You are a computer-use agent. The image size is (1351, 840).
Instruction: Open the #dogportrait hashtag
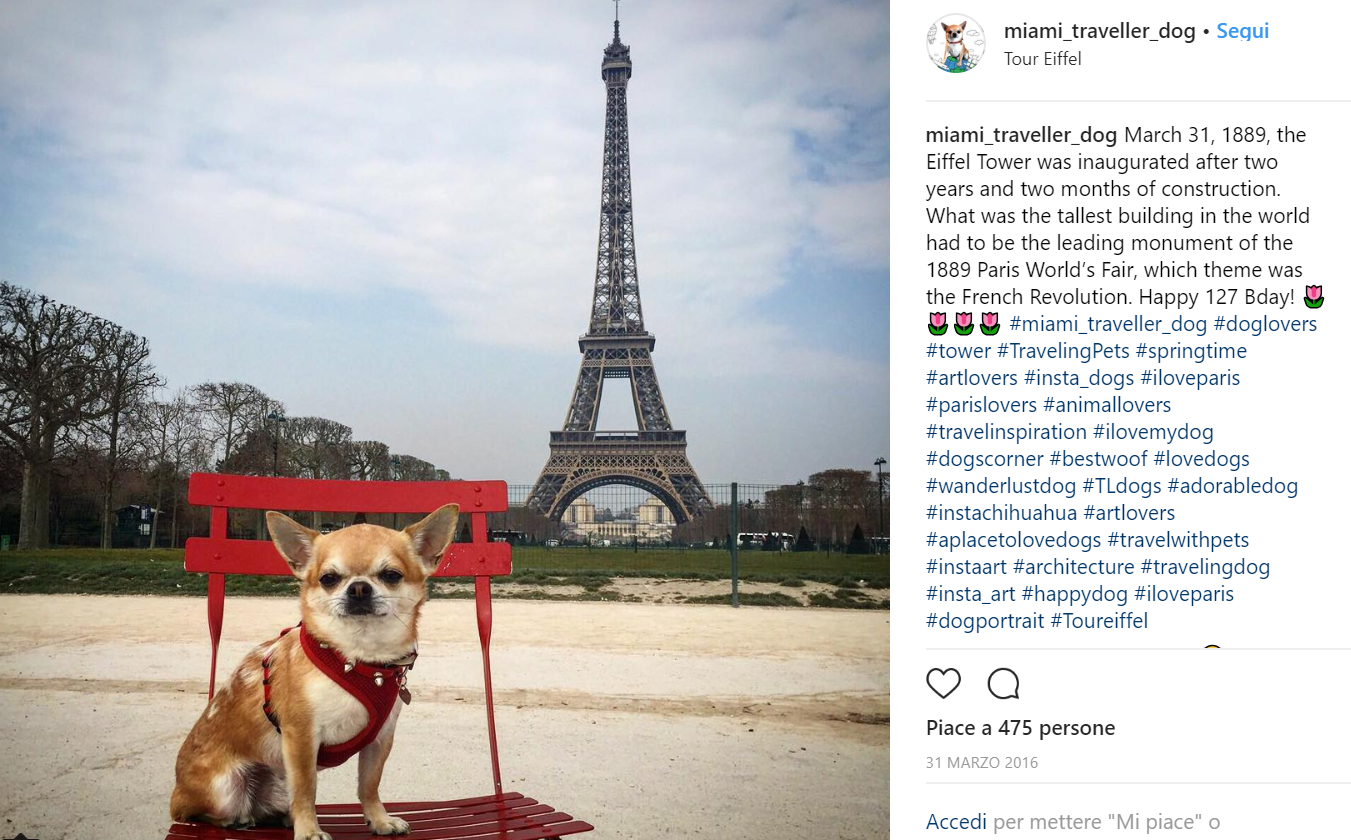tap(985, 621)
